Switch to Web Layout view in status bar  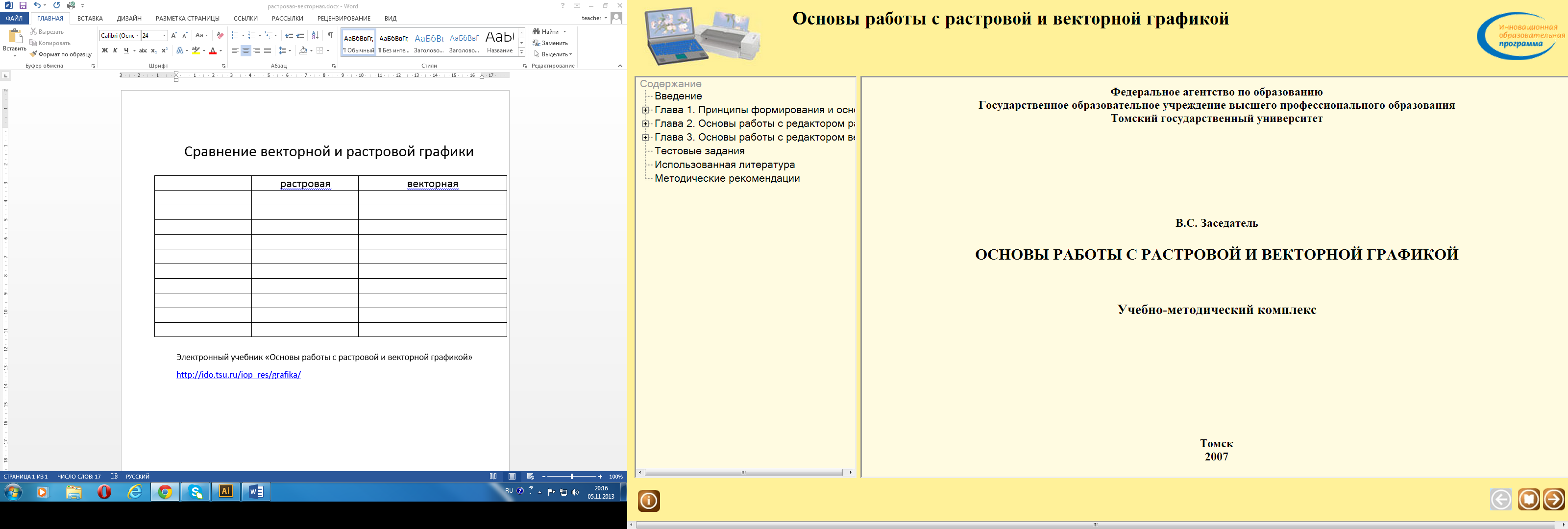click(530, 477)
